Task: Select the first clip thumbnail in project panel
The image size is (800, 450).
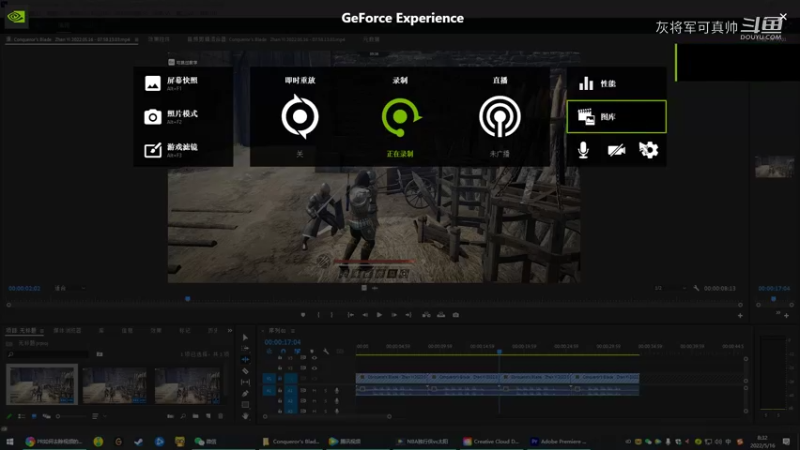Action: 42,384
